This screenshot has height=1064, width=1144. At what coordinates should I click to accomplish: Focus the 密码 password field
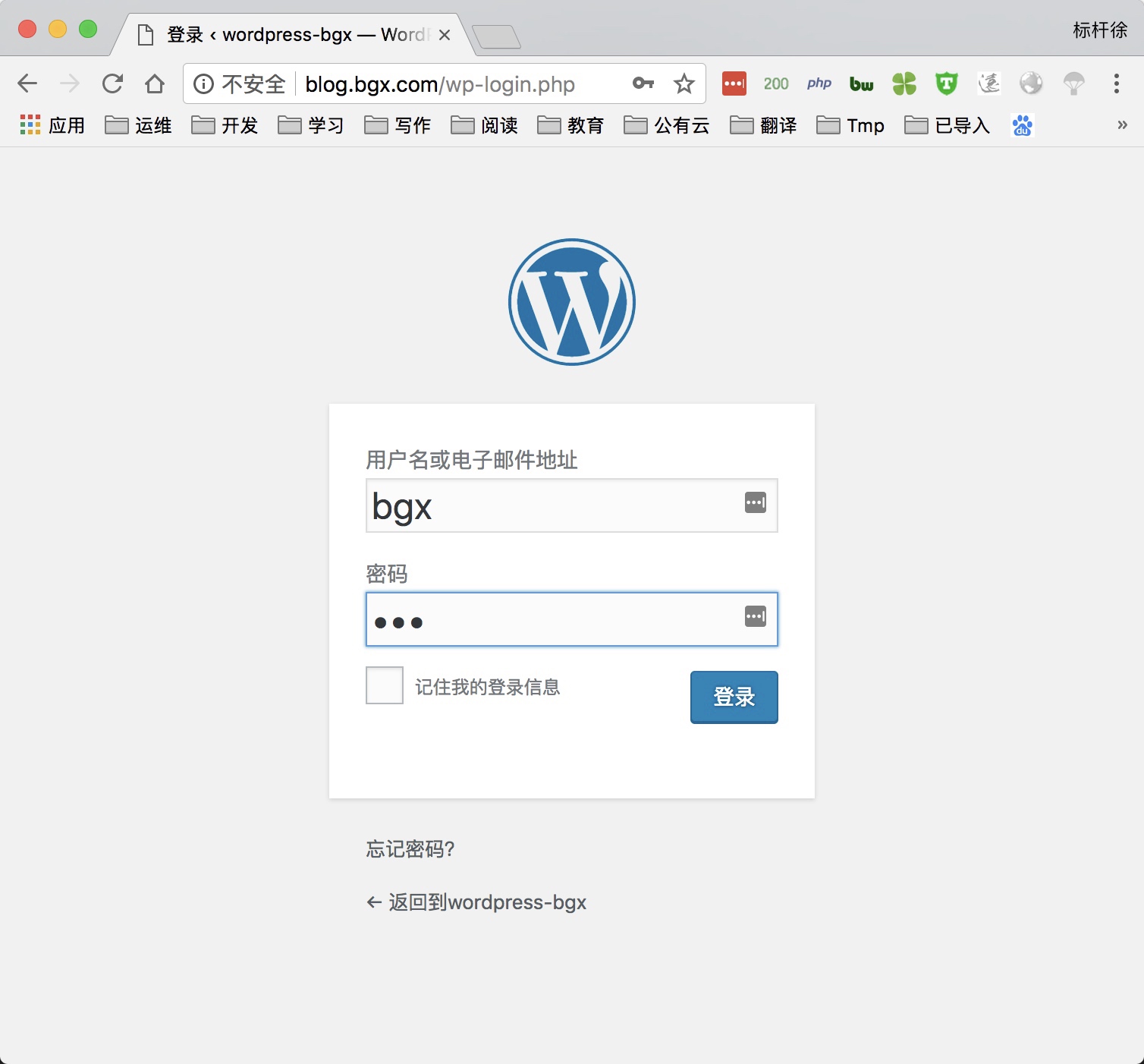[572, 619]
